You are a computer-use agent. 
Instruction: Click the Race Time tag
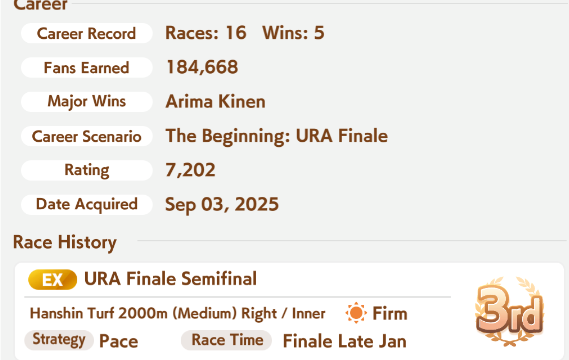[x=226, y=340]
